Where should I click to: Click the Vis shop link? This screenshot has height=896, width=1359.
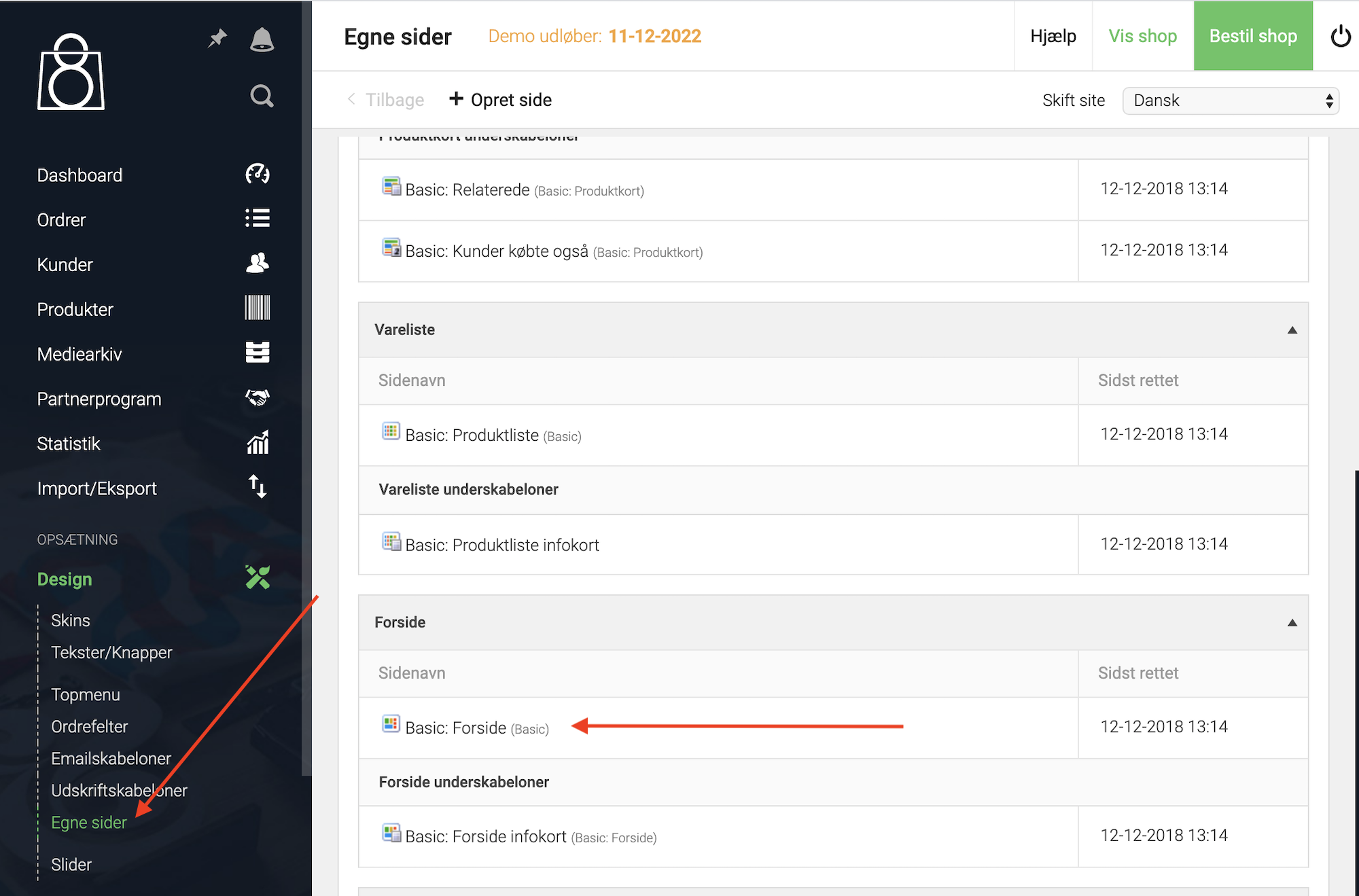pyautogui.click(x=1142, y=37)
